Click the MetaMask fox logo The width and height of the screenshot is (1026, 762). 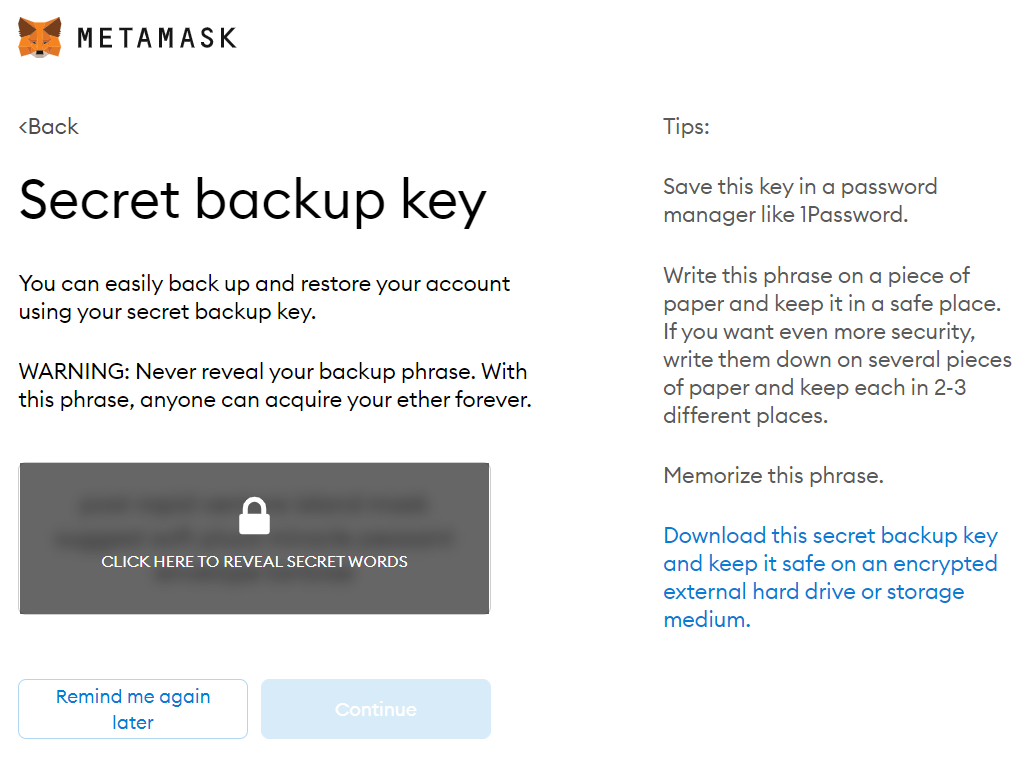tap(40, 37)
